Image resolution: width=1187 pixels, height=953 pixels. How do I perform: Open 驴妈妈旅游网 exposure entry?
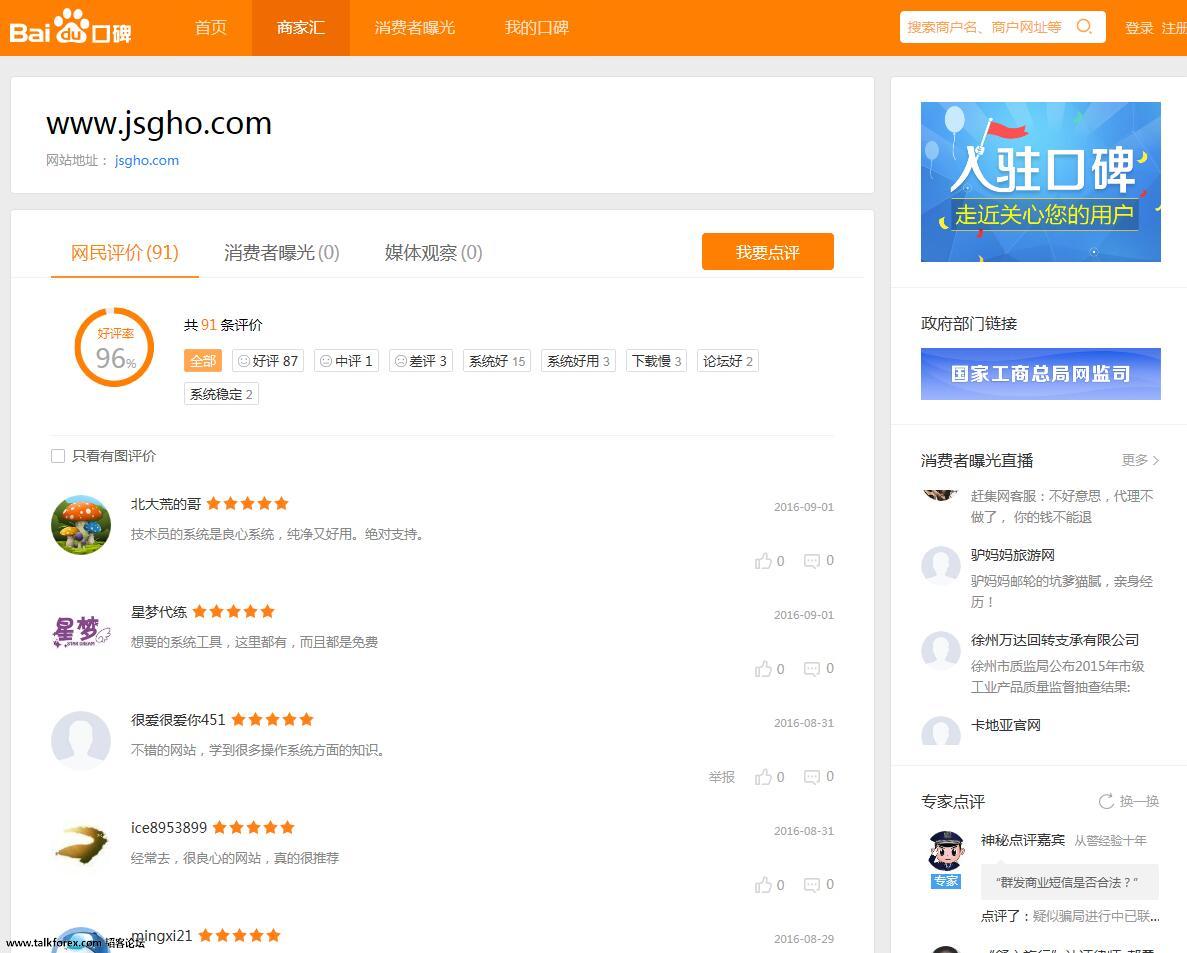(1013, 555)
